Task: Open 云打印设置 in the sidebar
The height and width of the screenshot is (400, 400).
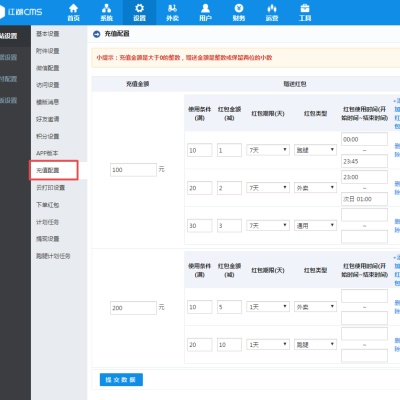Action: [x=50, y=187]
